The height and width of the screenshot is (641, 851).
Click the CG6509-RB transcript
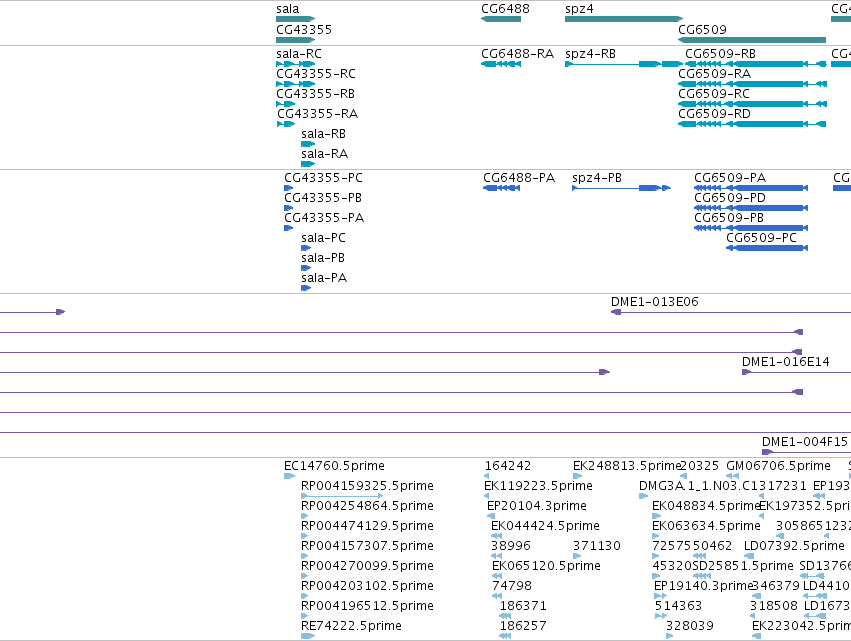pyautogui.click(x=755, y=64)
